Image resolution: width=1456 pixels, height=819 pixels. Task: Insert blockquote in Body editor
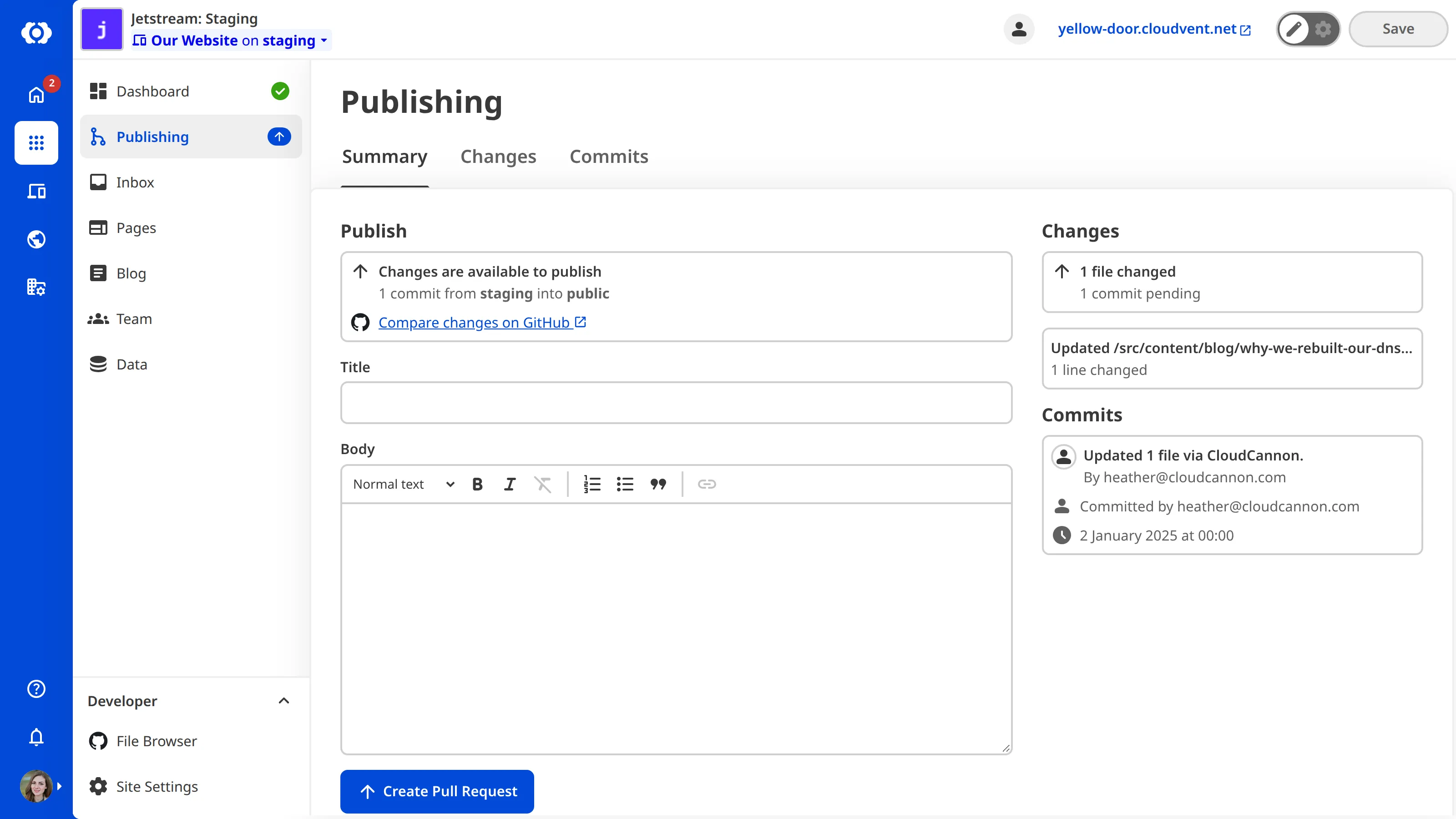658,484
